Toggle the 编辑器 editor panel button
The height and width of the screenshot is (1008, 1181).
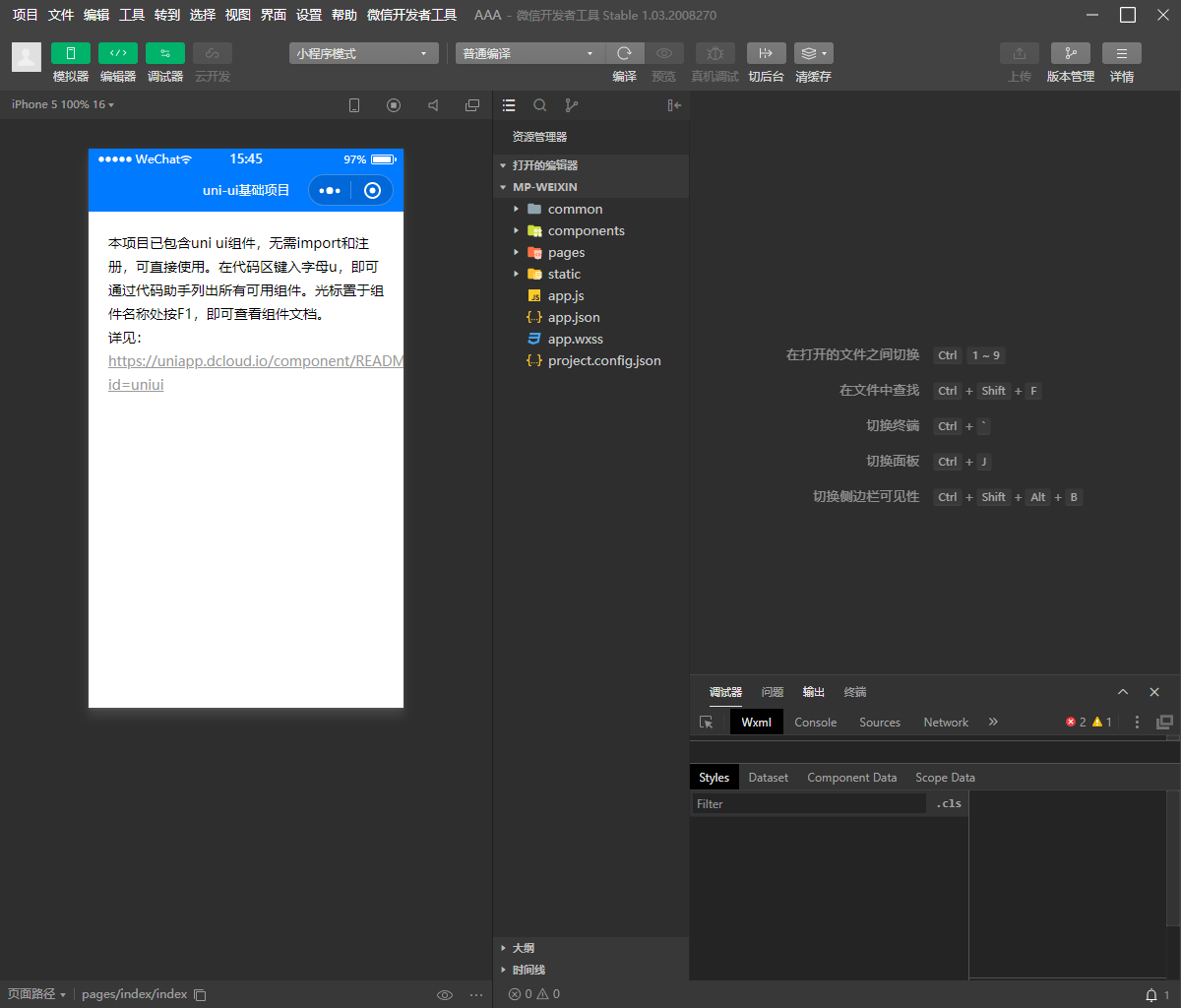[x=118, y=53]
